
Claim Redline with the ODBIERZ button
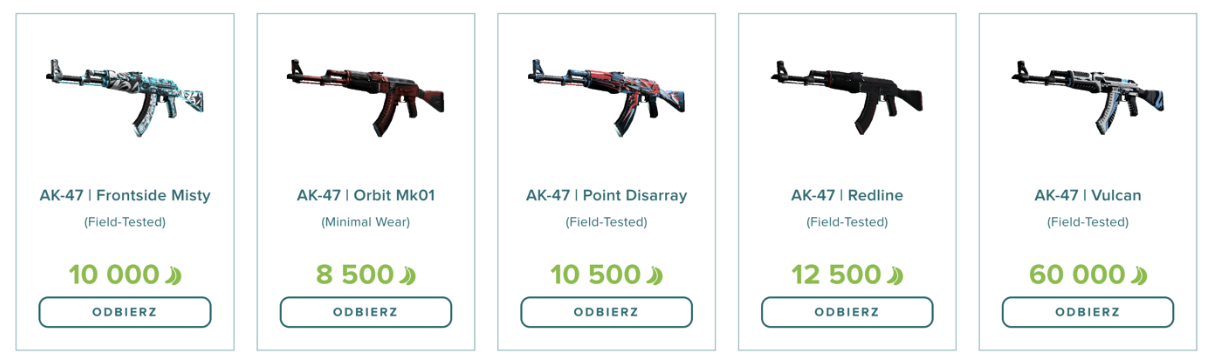pyautogui.click(x=847, y=312)
